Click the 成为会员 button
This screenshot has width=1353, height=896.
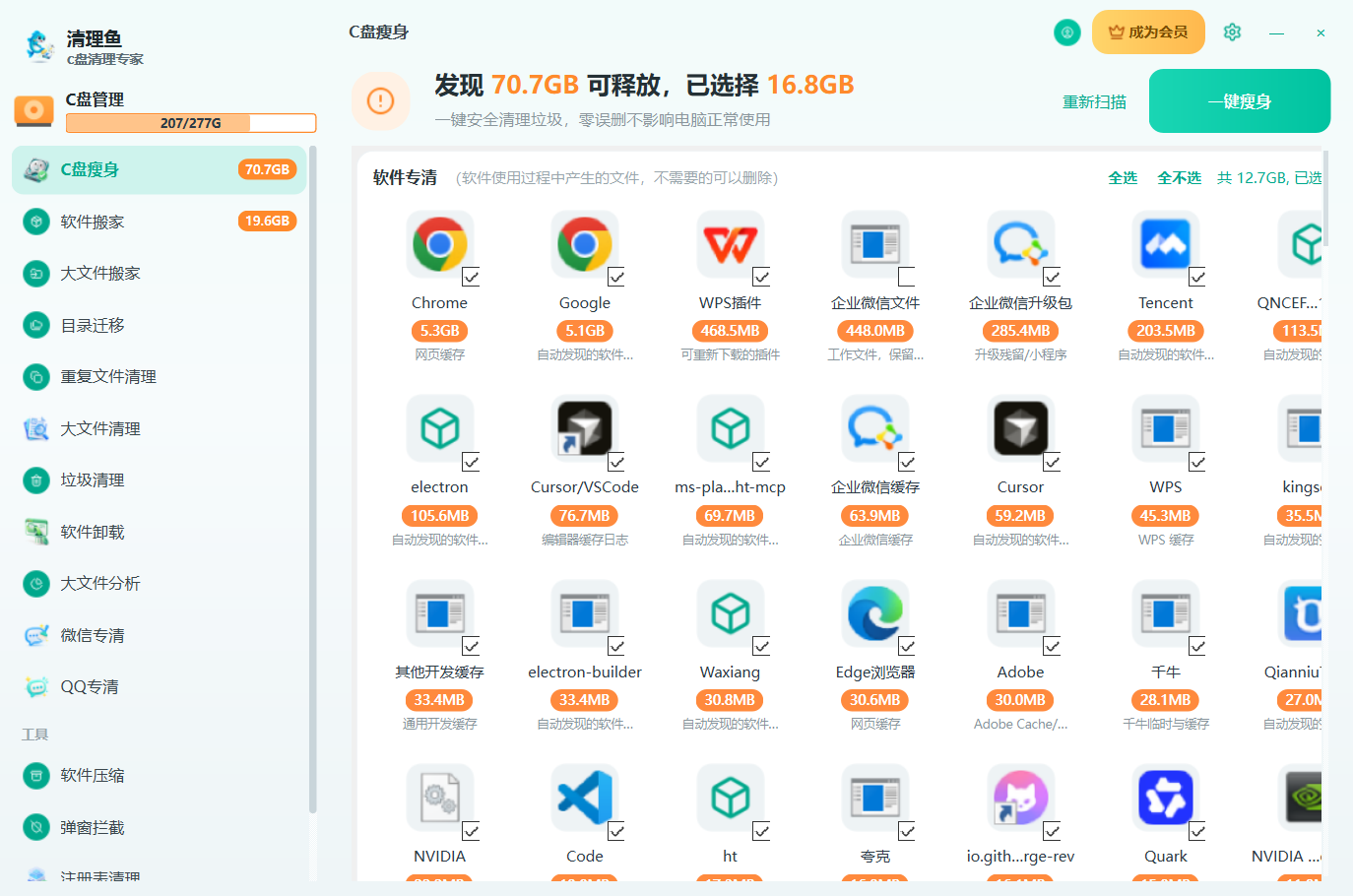point(1148,32)
